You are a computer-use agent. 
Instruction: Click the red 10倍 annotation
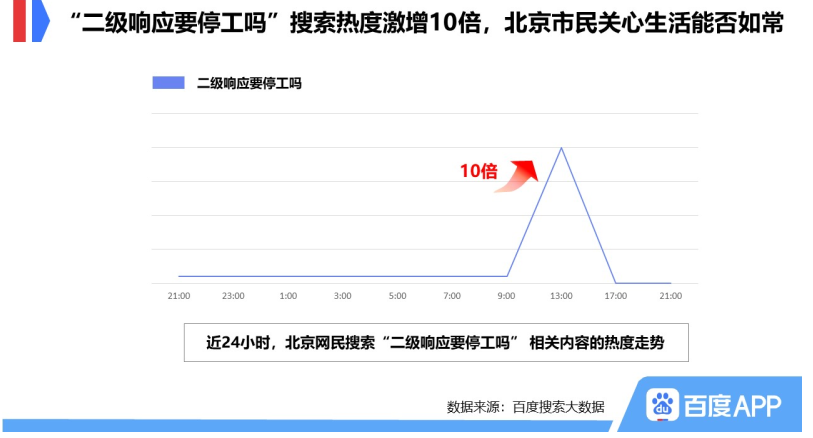(x=479, y=171)
